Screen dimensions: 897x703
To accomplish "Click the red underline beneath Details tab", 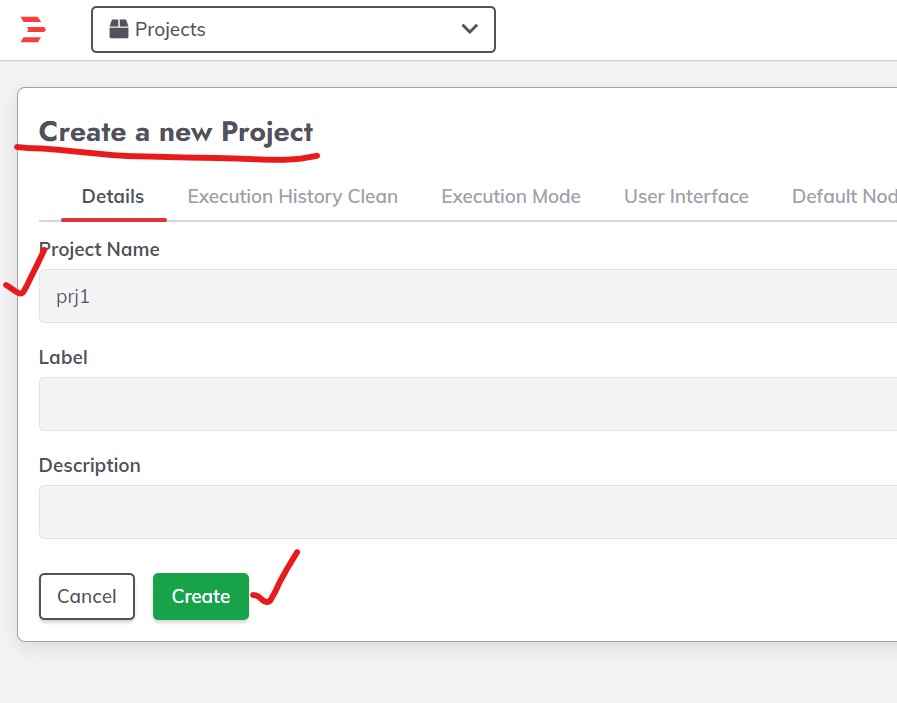I will click(113, 218).
